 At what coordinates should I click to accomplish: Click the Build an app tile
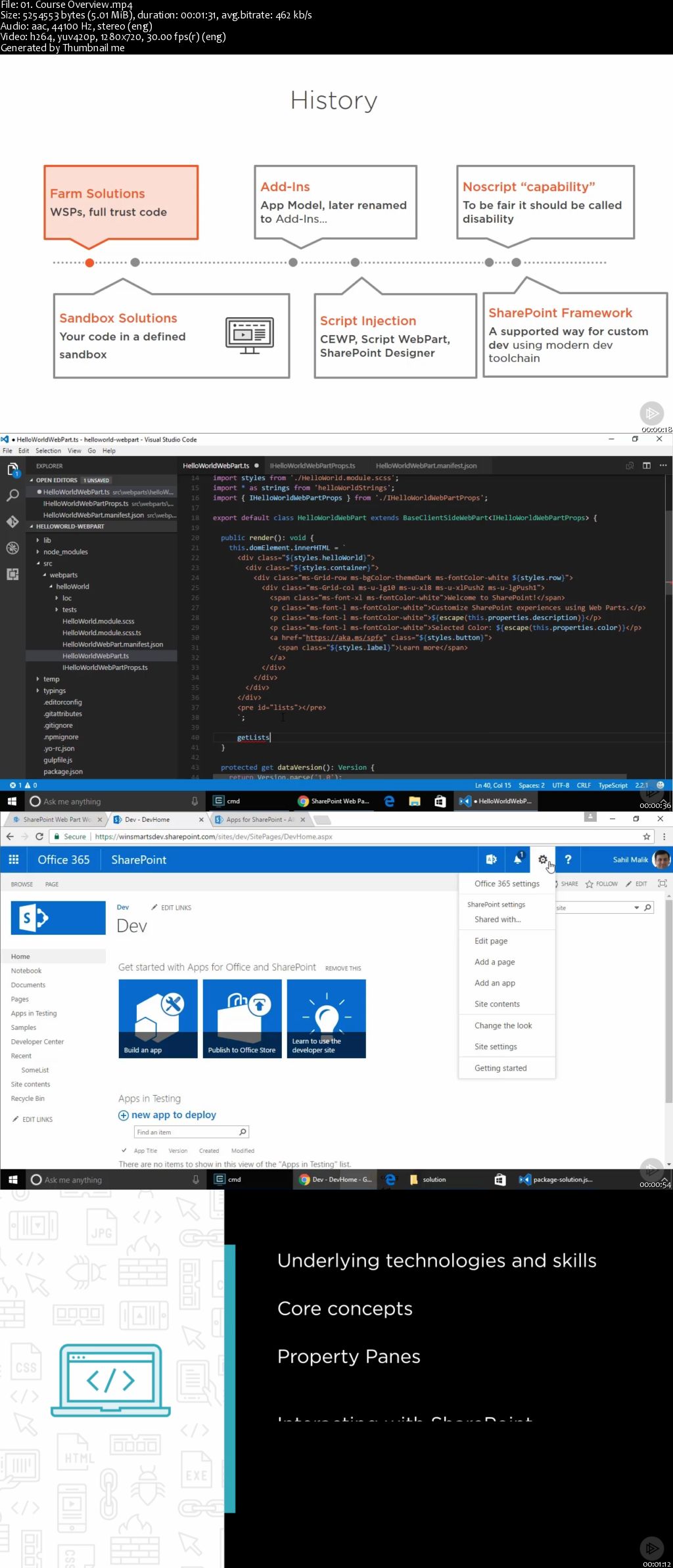pos(158,1018)
